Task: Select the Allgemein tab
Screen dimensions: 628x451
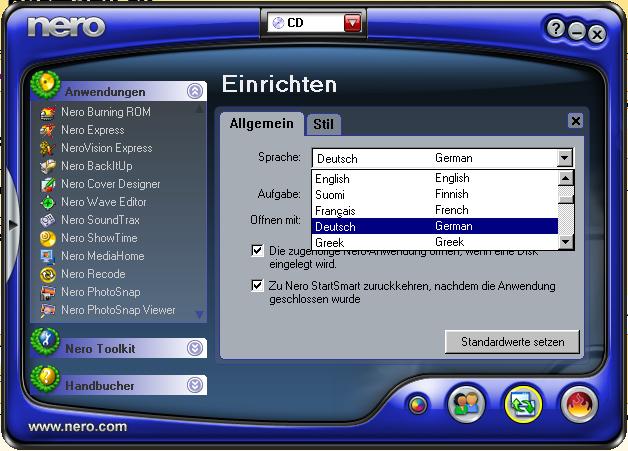Action: click(262, 124)
